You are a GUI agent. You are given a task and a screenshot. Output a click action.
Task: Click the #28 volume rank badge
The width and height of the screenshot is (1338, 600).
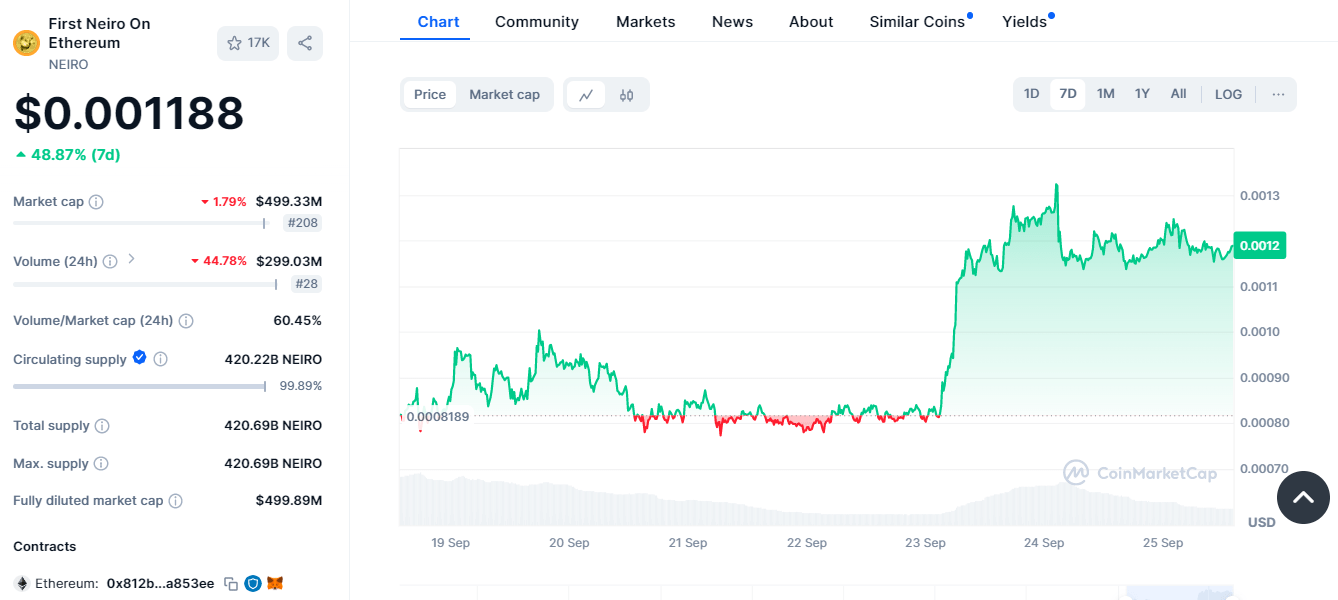[x=307, y=284]
